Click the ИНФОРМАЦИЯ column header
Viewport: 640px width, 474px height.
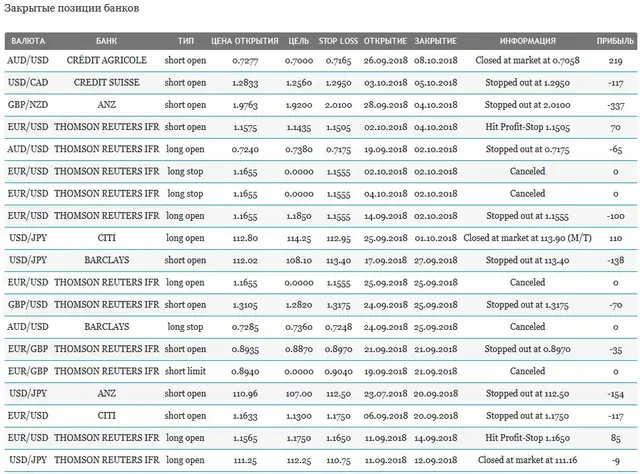tap(528, 41)
